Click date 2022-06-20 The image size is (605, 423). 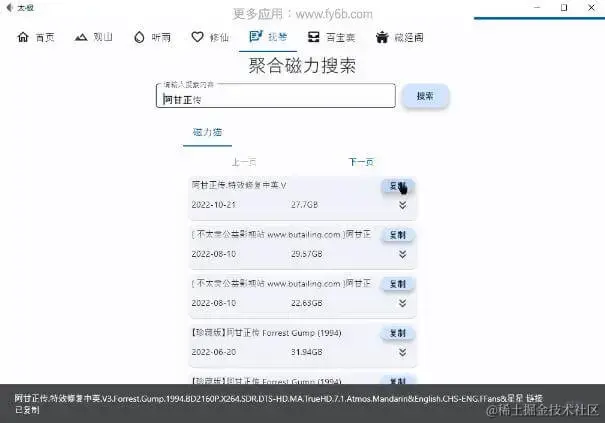213,352
